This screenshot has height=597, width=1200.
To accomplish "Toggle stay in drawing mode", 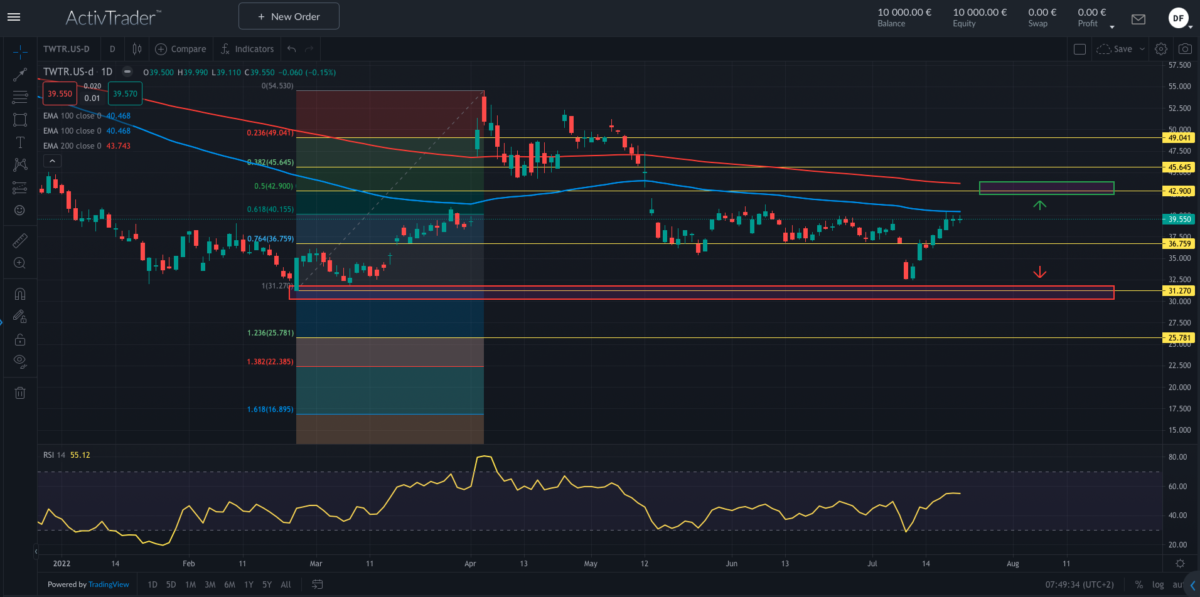I will [19, 317].
